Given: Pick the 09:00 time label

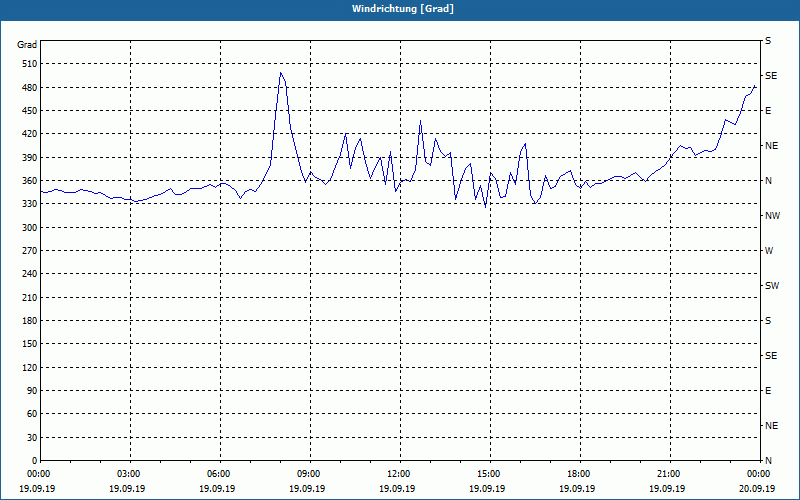Looking at the screenshot, I should coord(309,474).
